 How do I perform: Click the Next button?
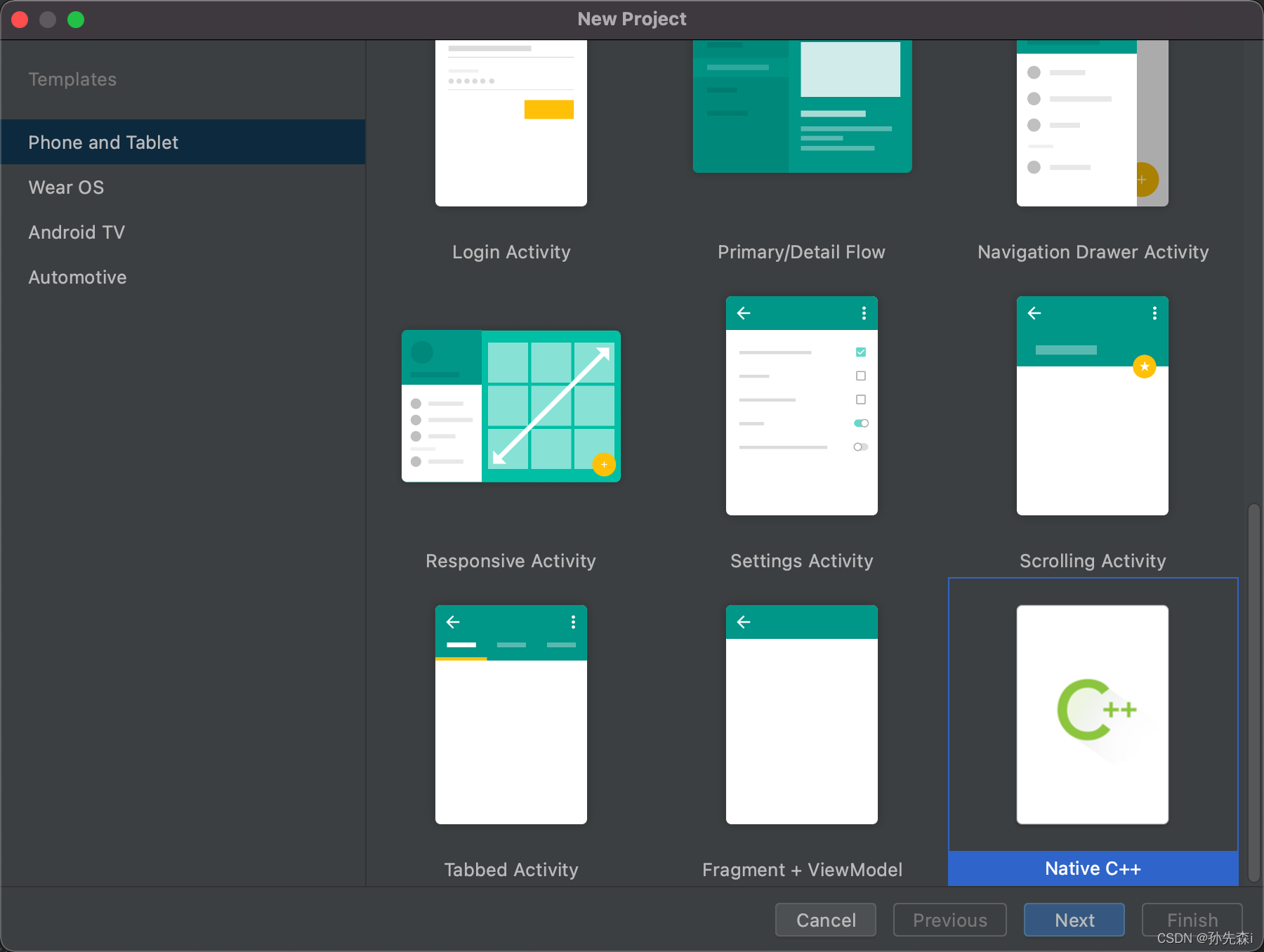point(1074,920)
